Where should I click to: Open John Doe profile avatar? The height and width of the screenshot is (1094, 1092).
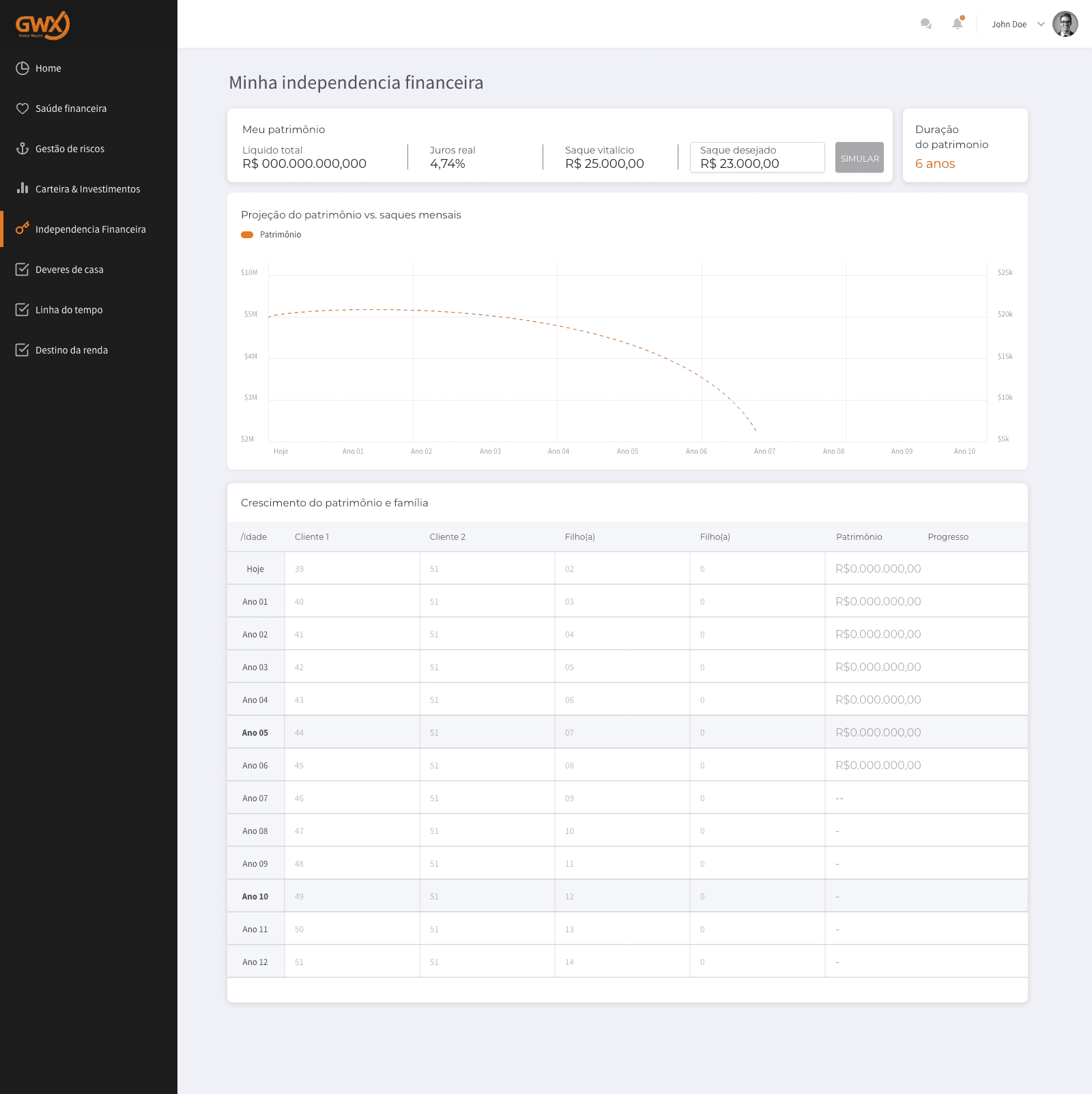(x=1065, y=24)
